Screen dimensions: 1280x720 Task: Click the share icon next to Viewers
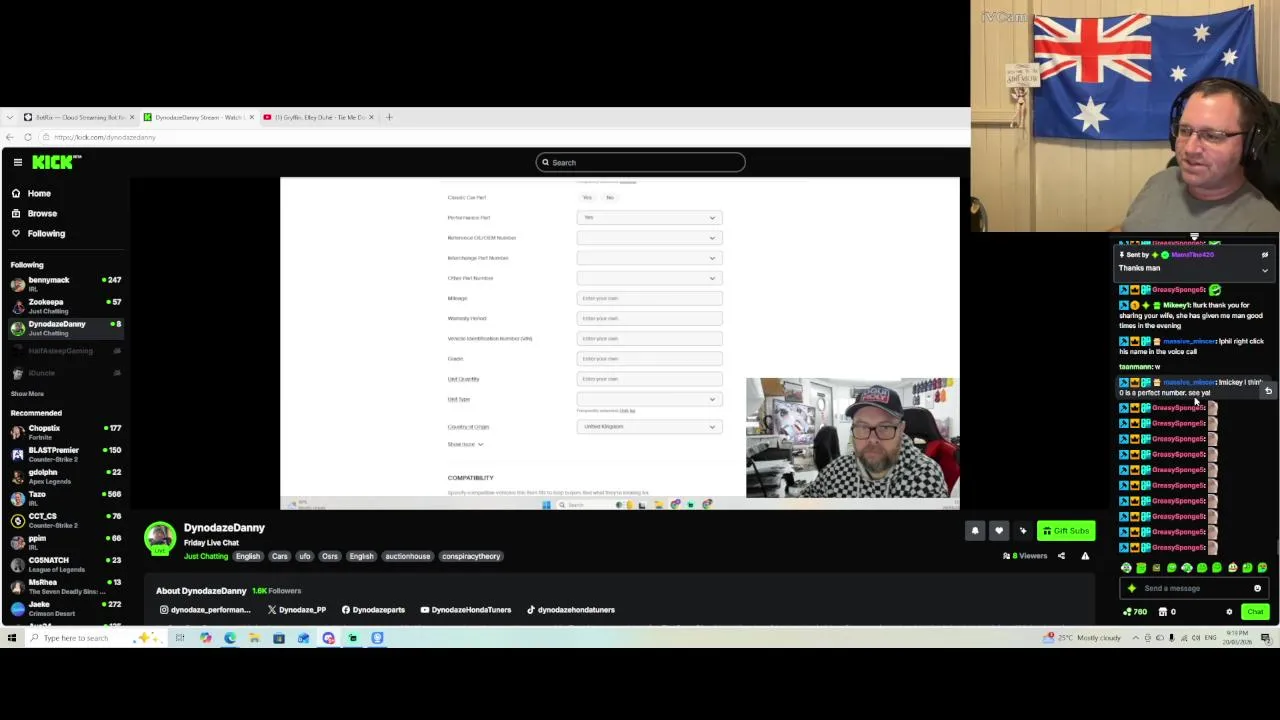pos(1061,556)
